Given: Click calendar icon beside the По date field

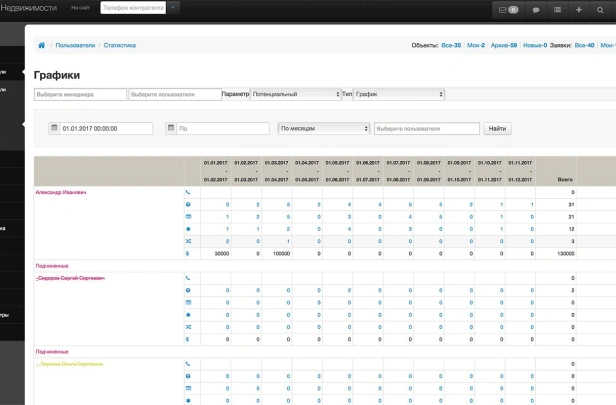Looking at the screenshot, I should (x=171, y=128).
